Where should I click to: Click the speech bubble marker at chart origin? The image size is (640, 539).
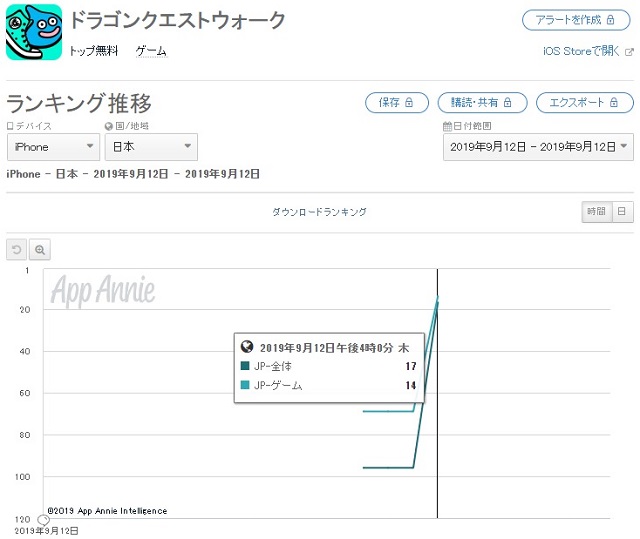pyautogui.click(x=43, y=519)
